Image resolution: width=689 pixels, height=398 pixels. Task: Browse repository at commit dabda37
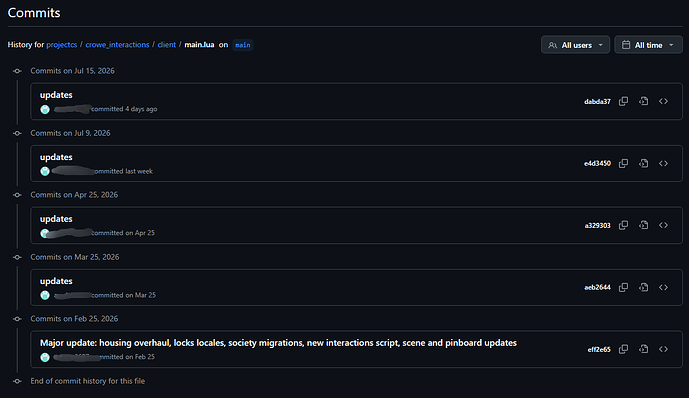(664, 101)
